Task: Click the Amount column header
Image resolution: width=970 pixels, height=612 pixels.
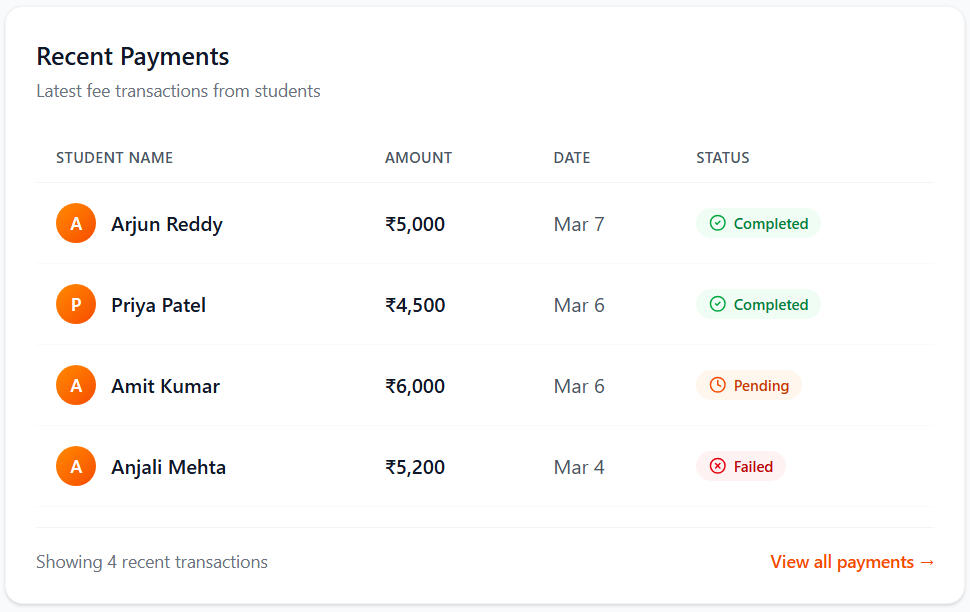Action: pyautogui.click(x=418, y=158)
